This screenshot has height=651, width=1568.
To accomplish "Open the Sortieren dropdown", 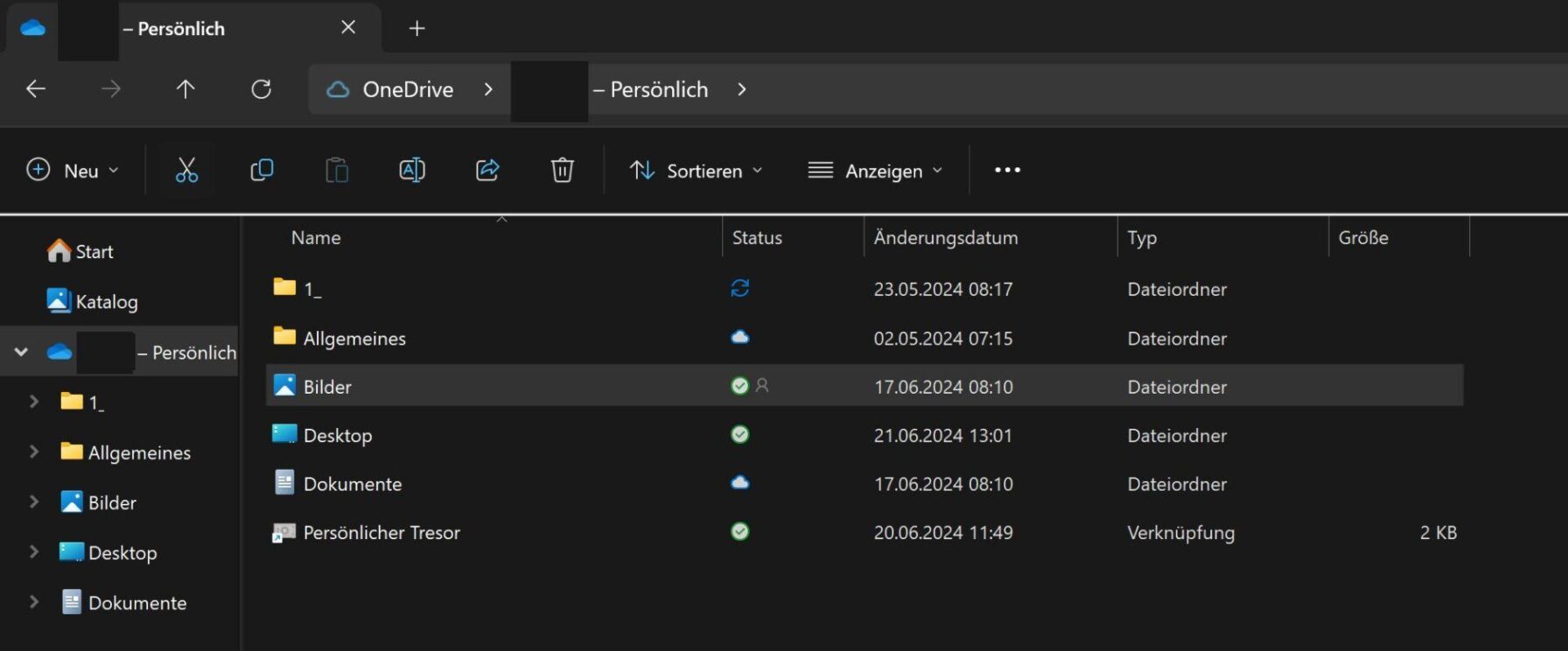I will point(696,171).
